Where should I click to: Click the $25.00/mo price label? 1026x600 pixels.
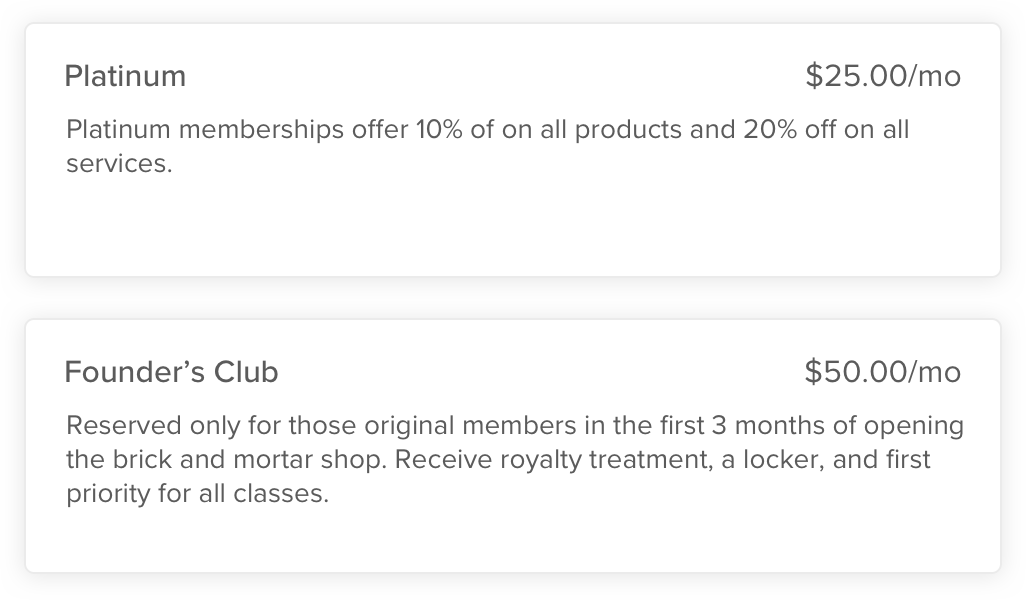click(882, 76)
